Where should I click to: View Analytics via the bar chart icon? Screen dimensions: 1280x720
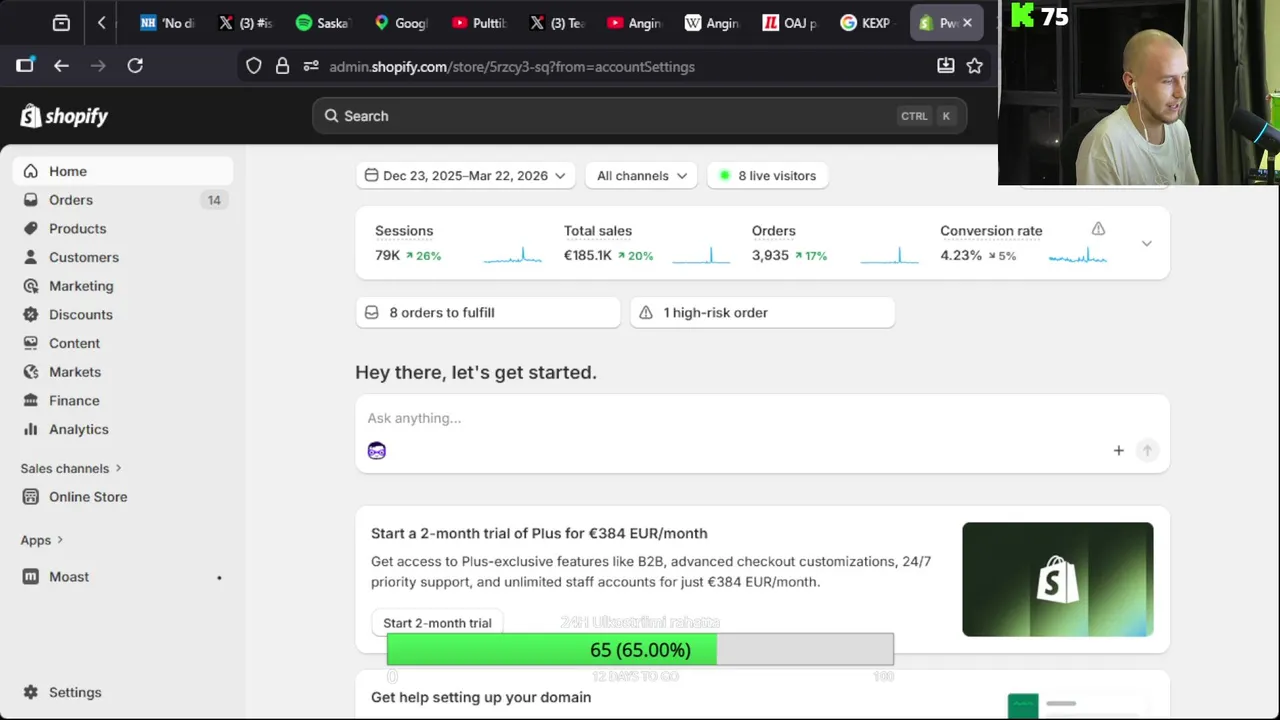[31, 429]
